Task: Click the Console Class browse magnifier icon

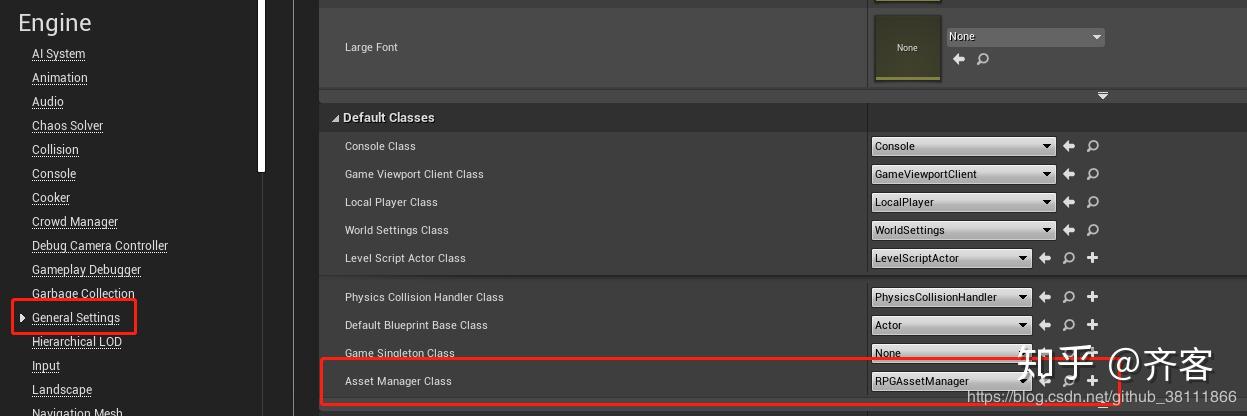Action: pos(1093,146)
